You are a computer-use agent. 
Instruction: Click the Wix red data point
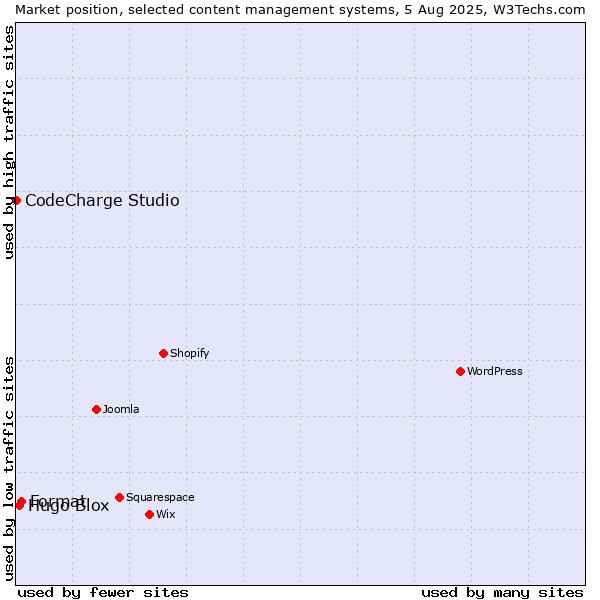tap(150, 515)
